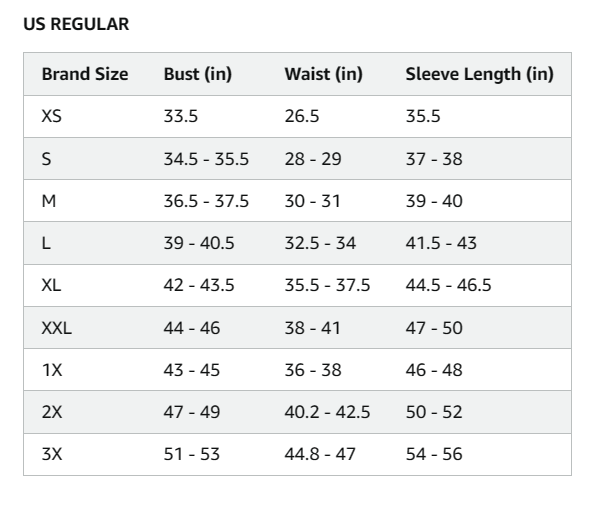Select the 32.5 - 34 waist value
This screenshot has width=592, height=513.
pyautogui.click(x=320, y=243)
